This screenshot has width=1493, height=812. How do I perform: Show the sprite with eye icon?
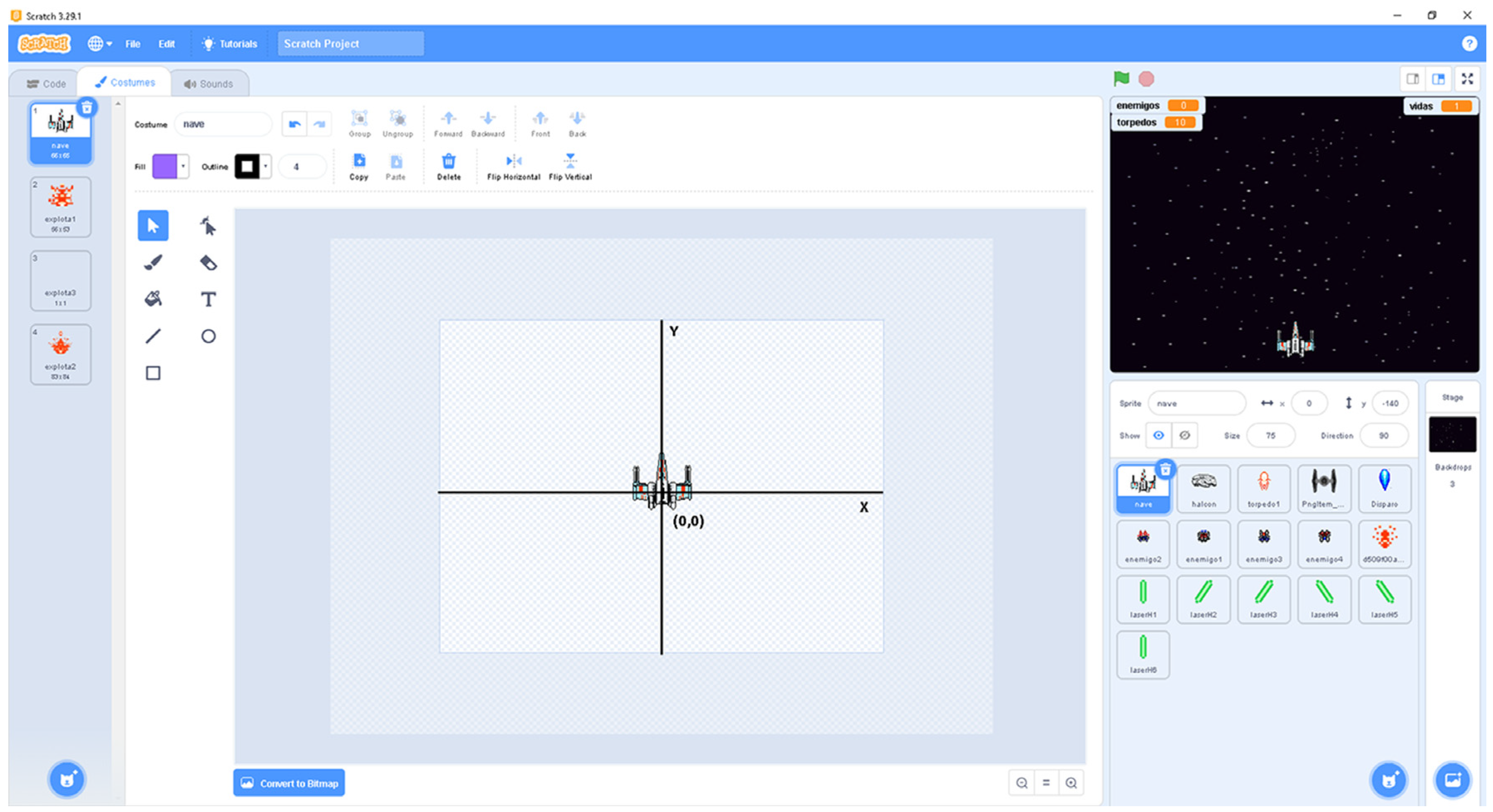[1158, 435]
